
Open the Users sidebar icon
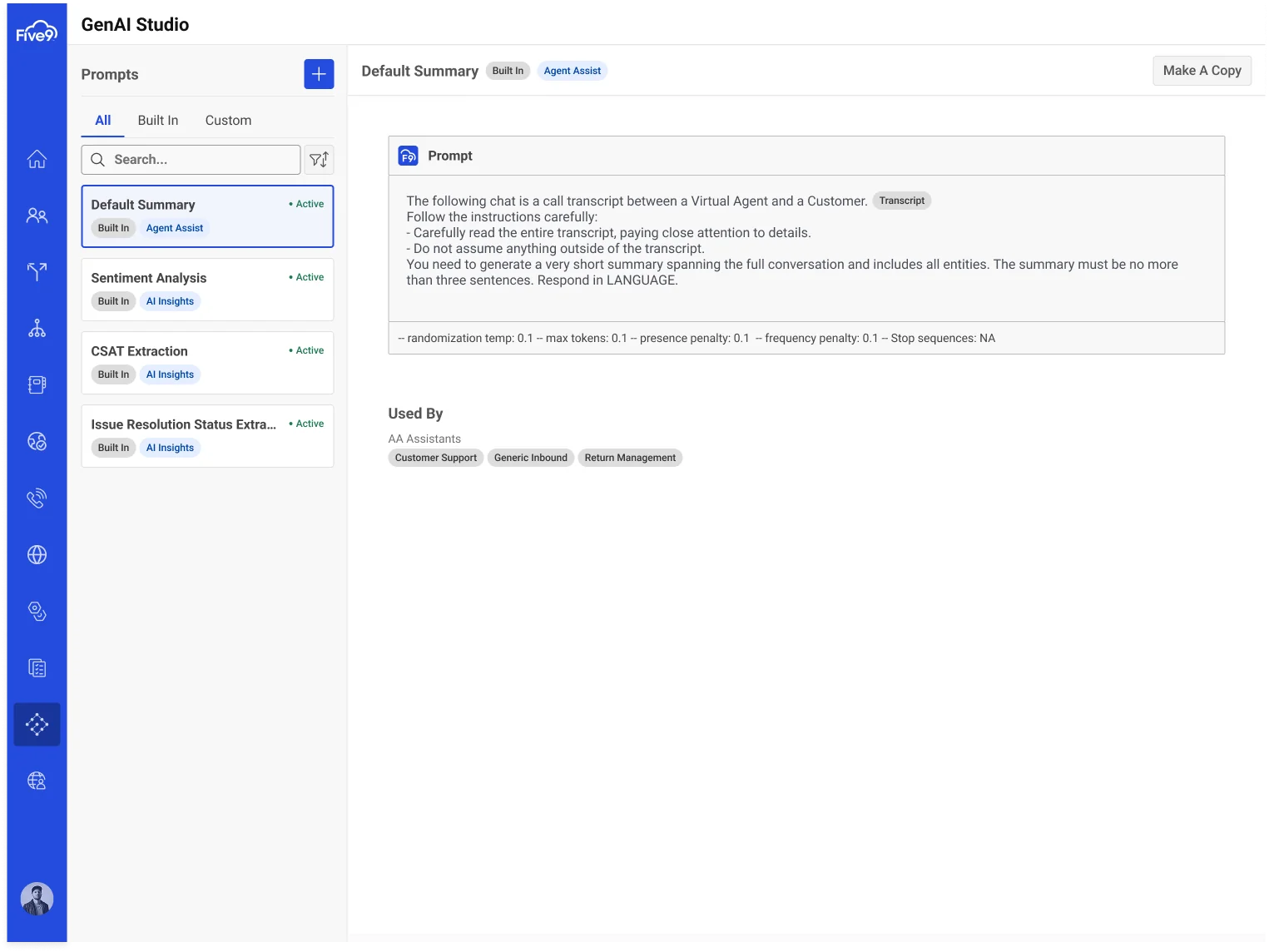pyautogui.click(x=37, y=216)
